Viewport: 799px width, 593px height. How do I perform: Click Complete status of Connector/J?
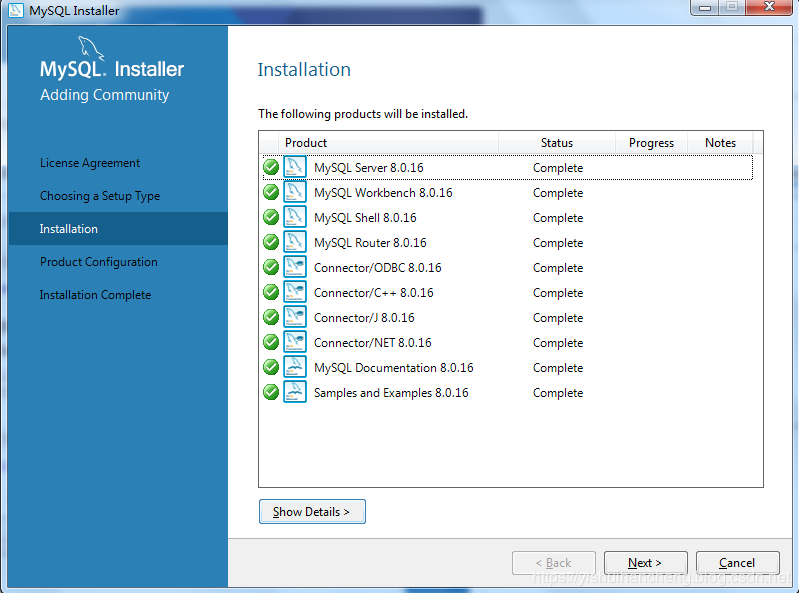pos(558,317)
